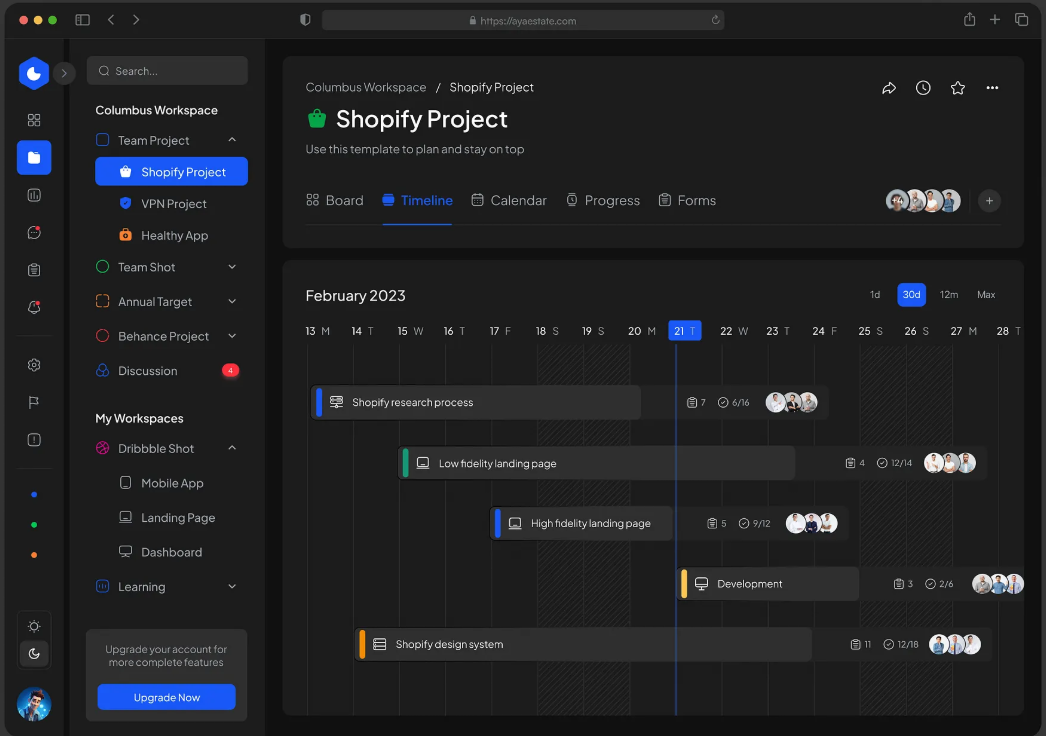Open Discussion with 4 notifications

tap(167, 371)
